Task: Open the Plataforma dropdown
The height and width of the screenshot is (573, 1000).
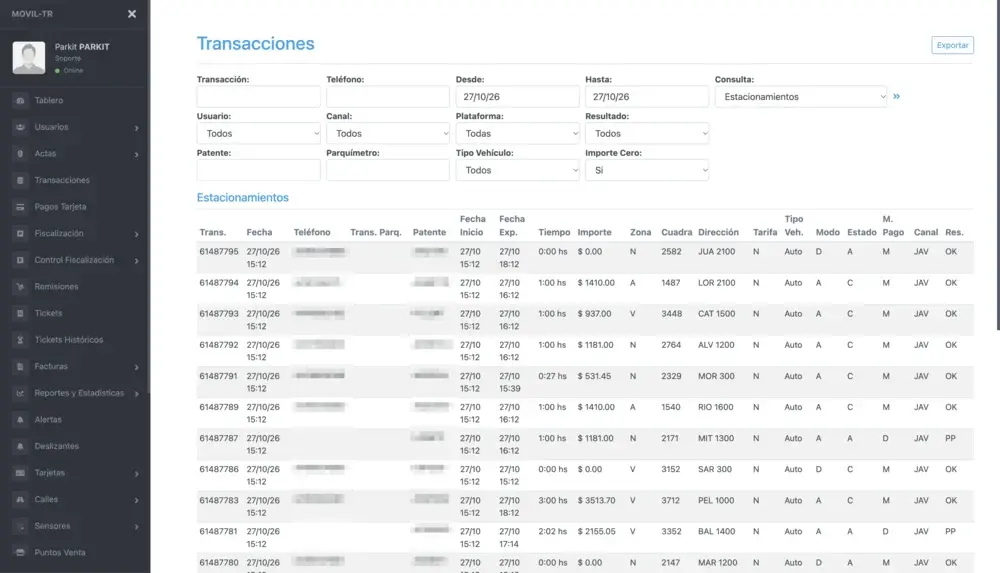Action: (x=517, y=133)
